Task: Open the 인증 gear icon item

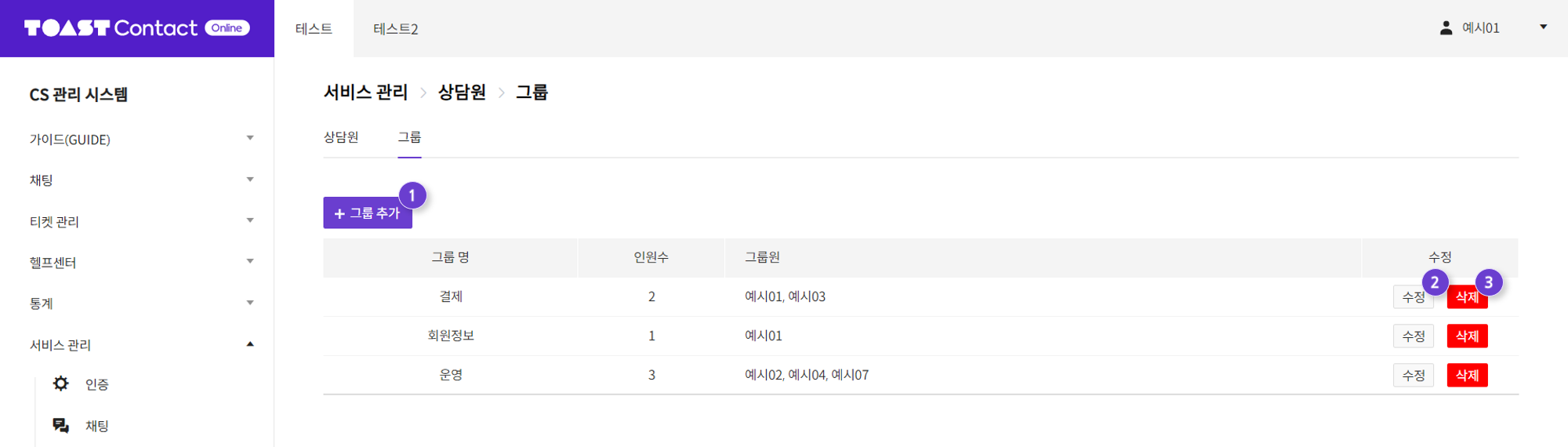Action: (60, 383)
